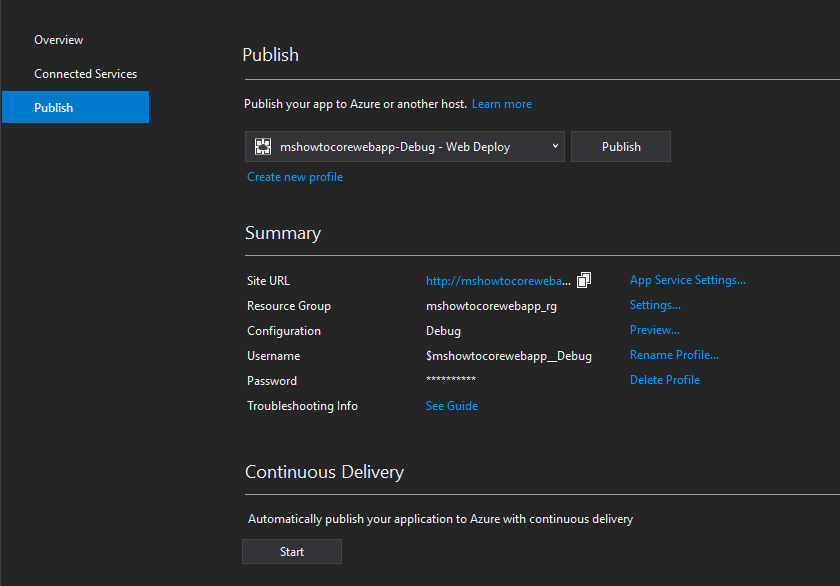Click the Summary section heading

pyautogui.click(x=283, y=233)
